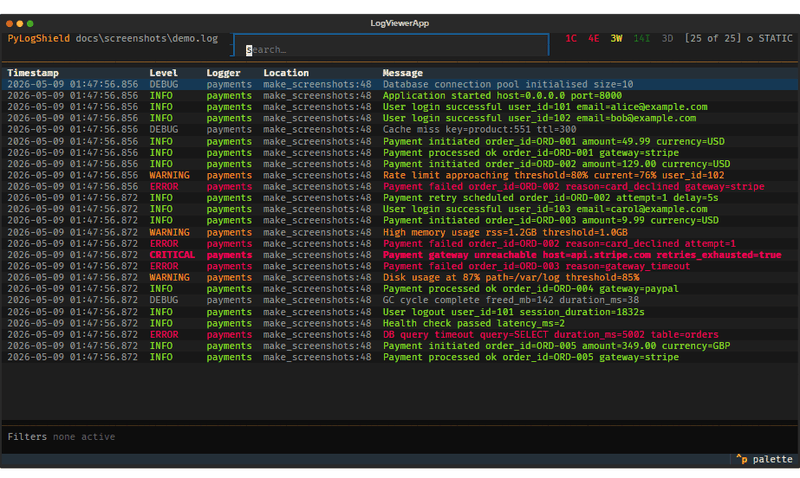Sort by the Location column header

click(286, 73)
